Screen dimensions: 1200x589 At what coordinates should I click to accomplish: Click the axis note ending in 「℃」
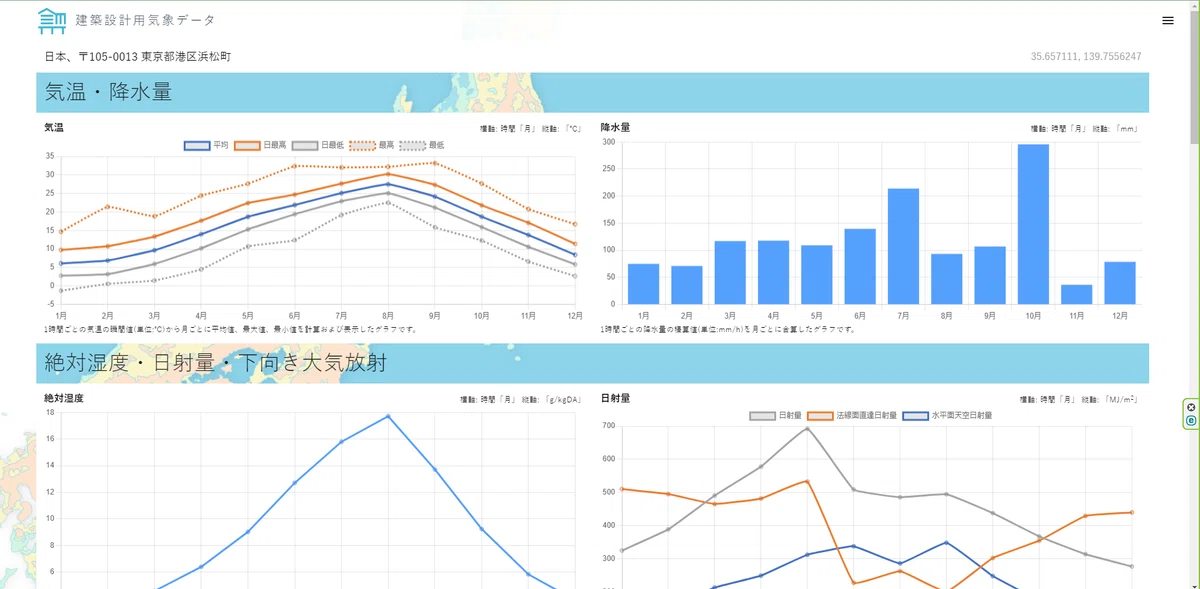(x=531, y=129)
